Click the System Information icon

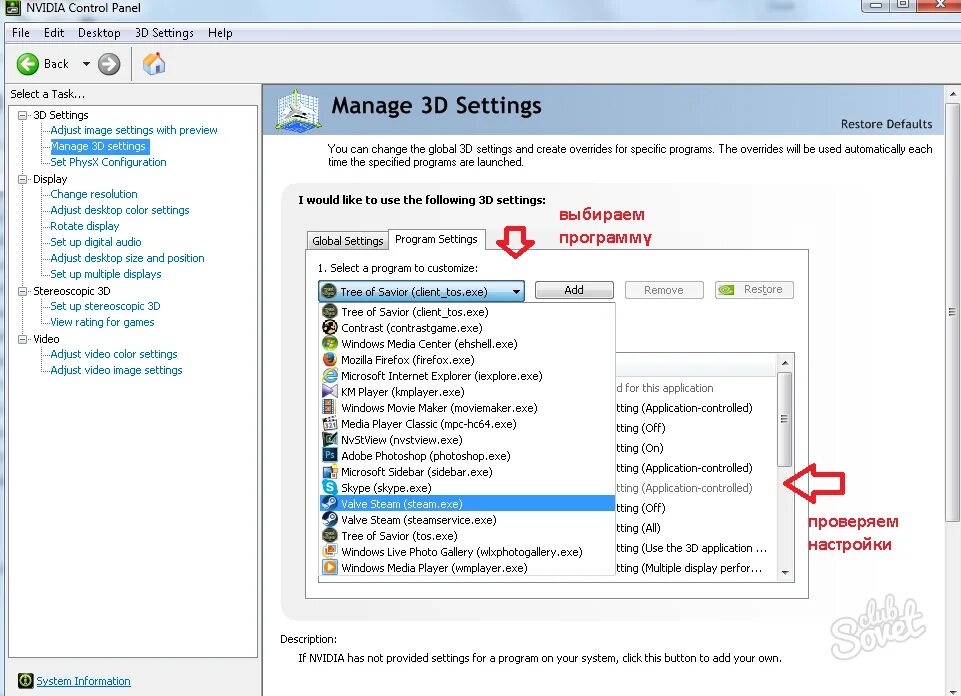tap(25, 681)
